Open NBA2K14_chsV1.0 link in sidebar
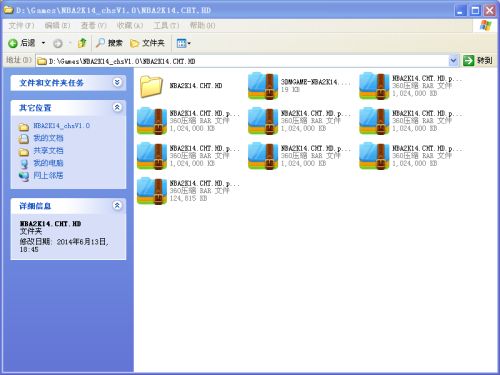This screenshot has width=500, height=375. tap(61, 126)
